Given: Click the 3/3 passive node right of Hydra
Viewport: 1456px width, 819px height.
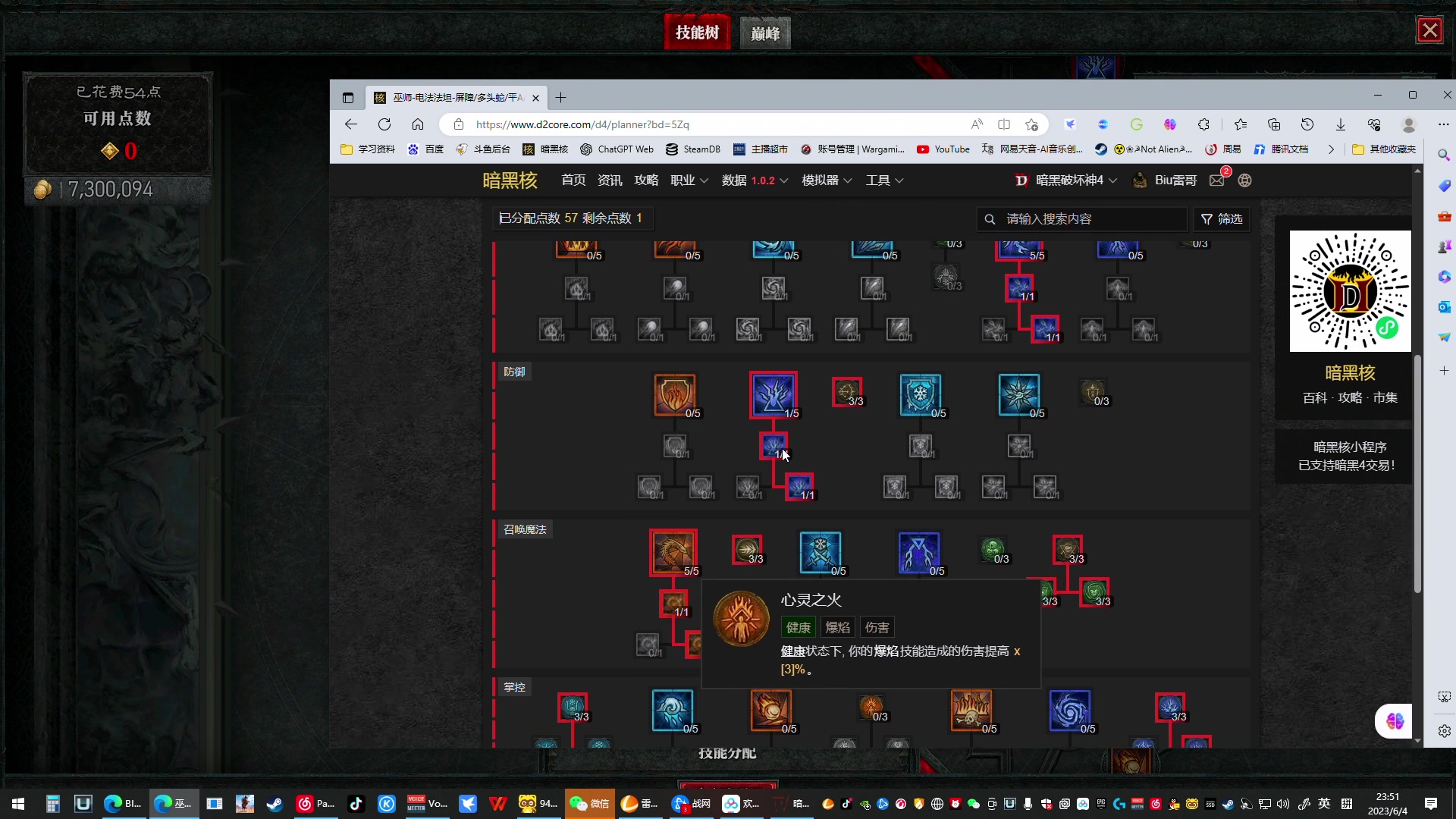Looking at the screenshot, I should point(746,550).
